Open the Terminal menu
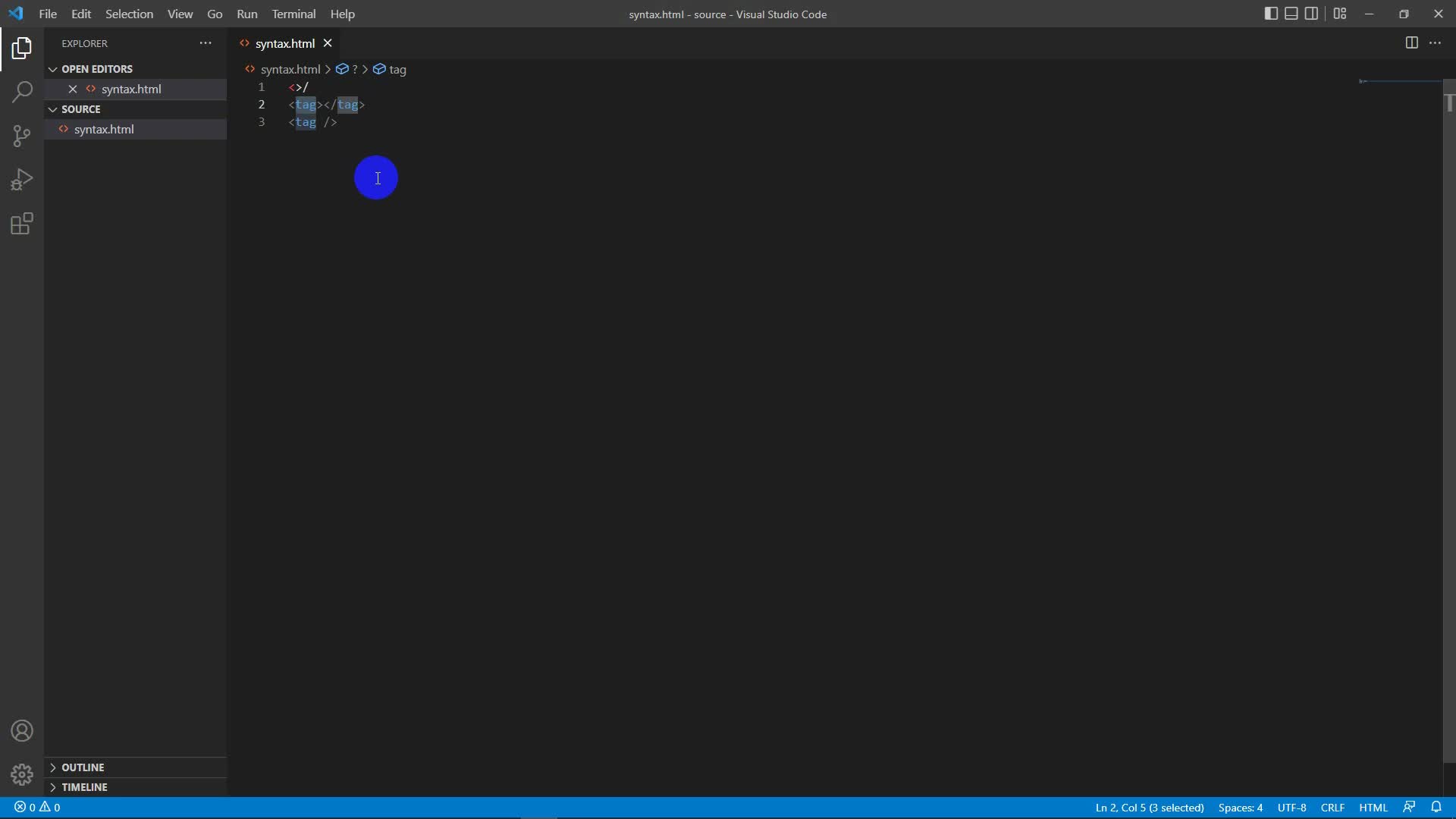 click(x=293, y=14)
